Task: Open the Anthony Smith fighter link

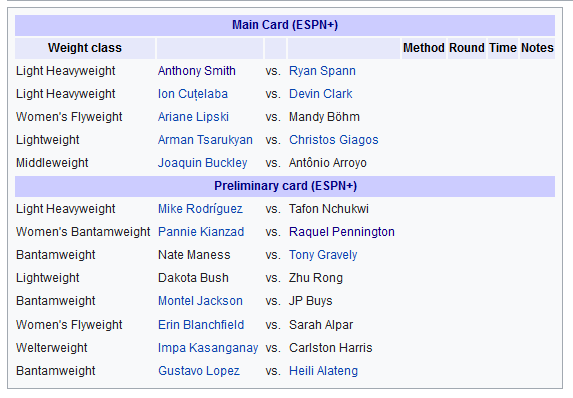Action: tap(197, 71)
